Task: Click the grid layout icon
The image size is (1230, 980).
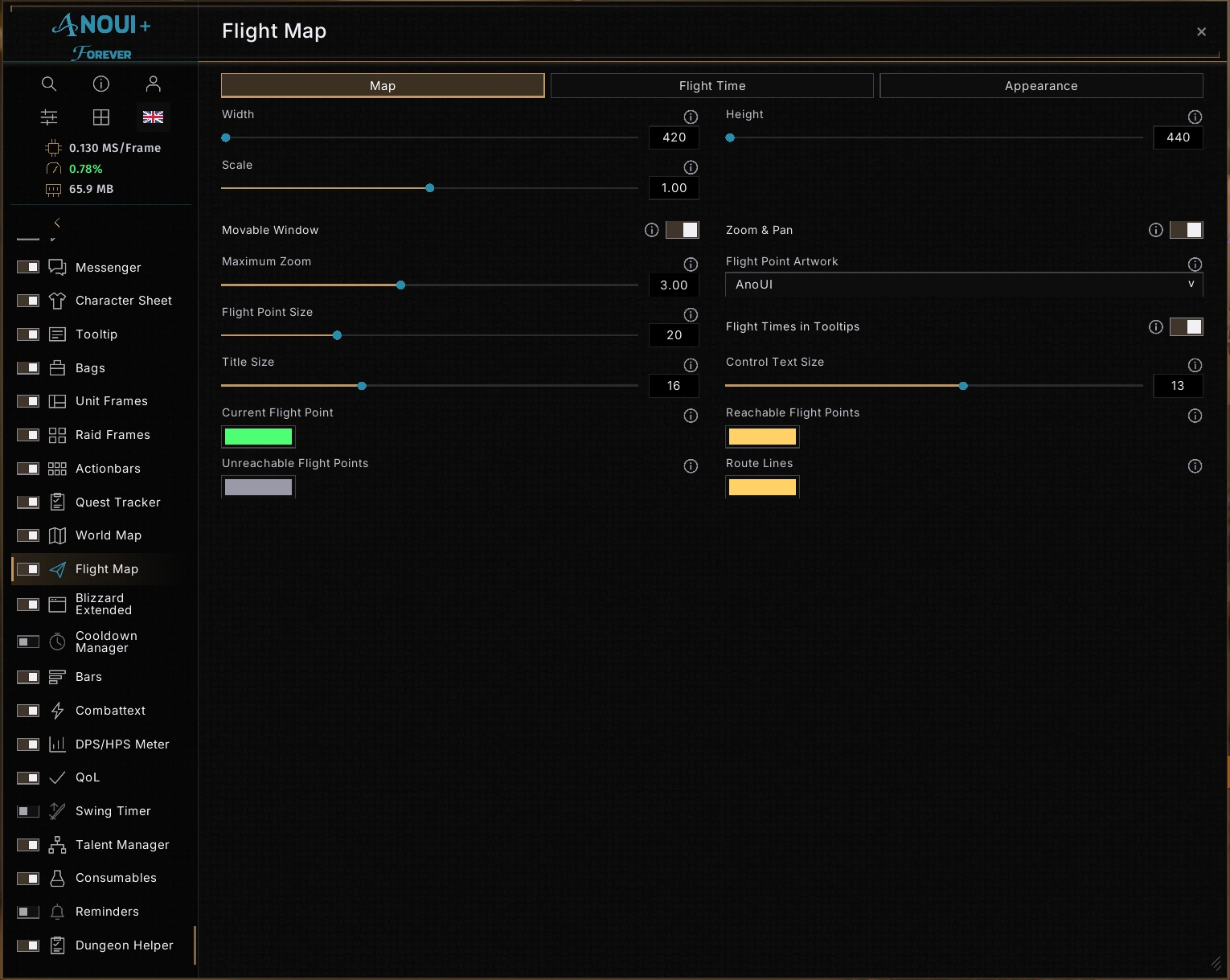Action: [101, 117]
